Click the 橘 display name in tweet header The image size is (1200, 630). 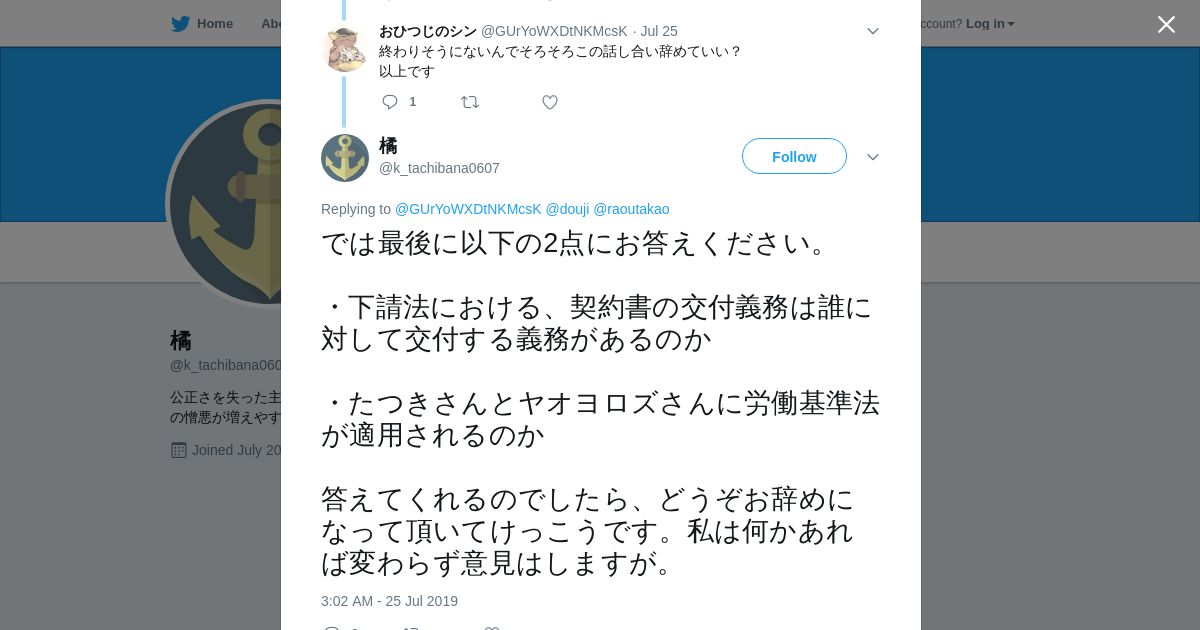388,146
